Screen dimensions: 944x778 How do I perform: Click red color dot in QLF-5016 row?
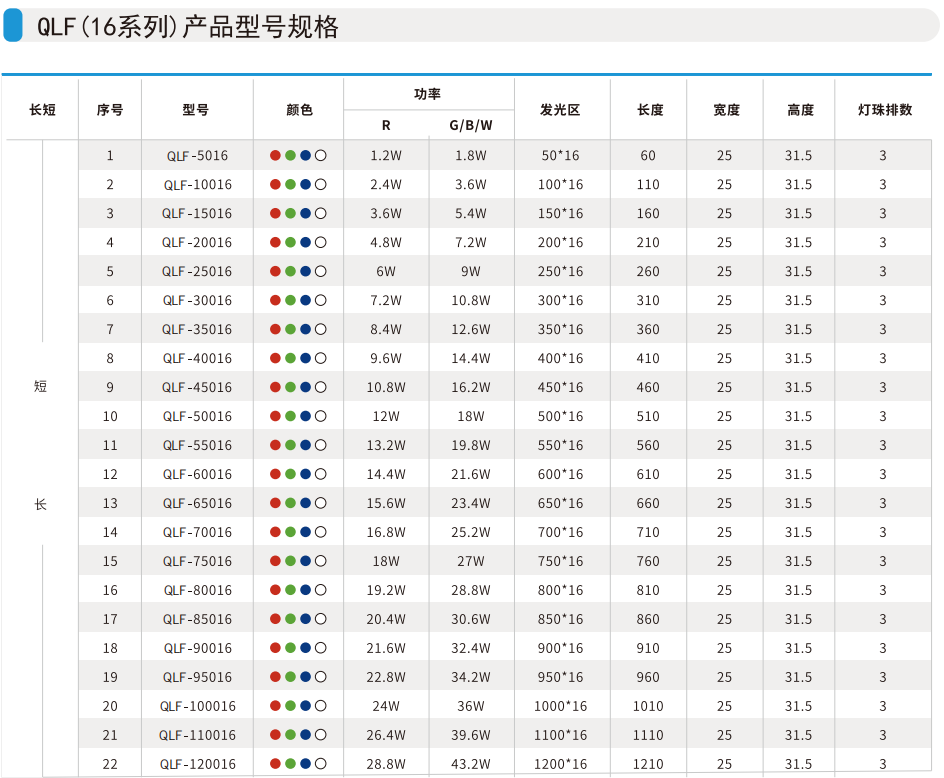275,156
